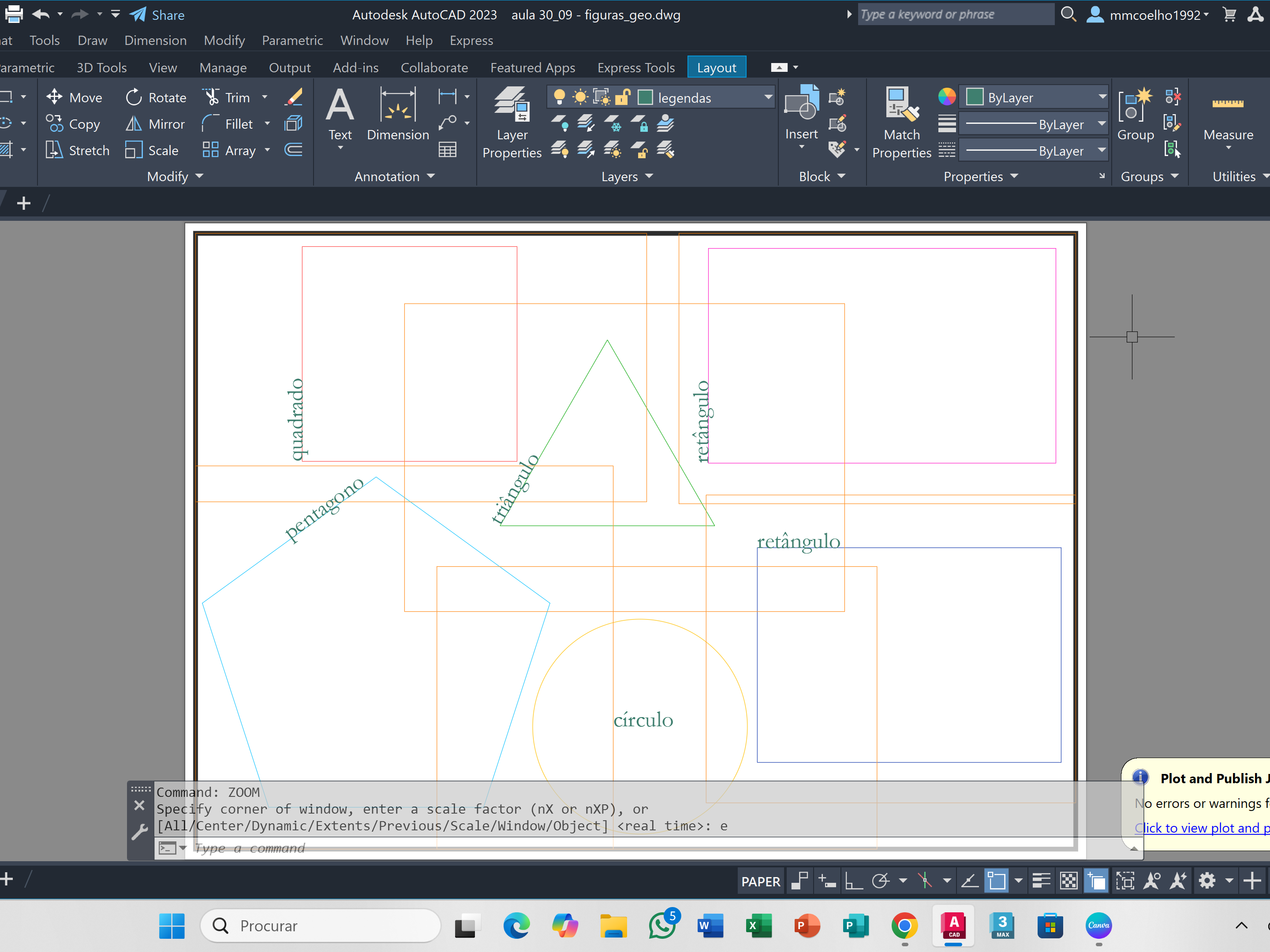The height and width of the screenshot is (952, 1270).
Task: Open the legendas layer dropdown
Action: coord(768,97)
